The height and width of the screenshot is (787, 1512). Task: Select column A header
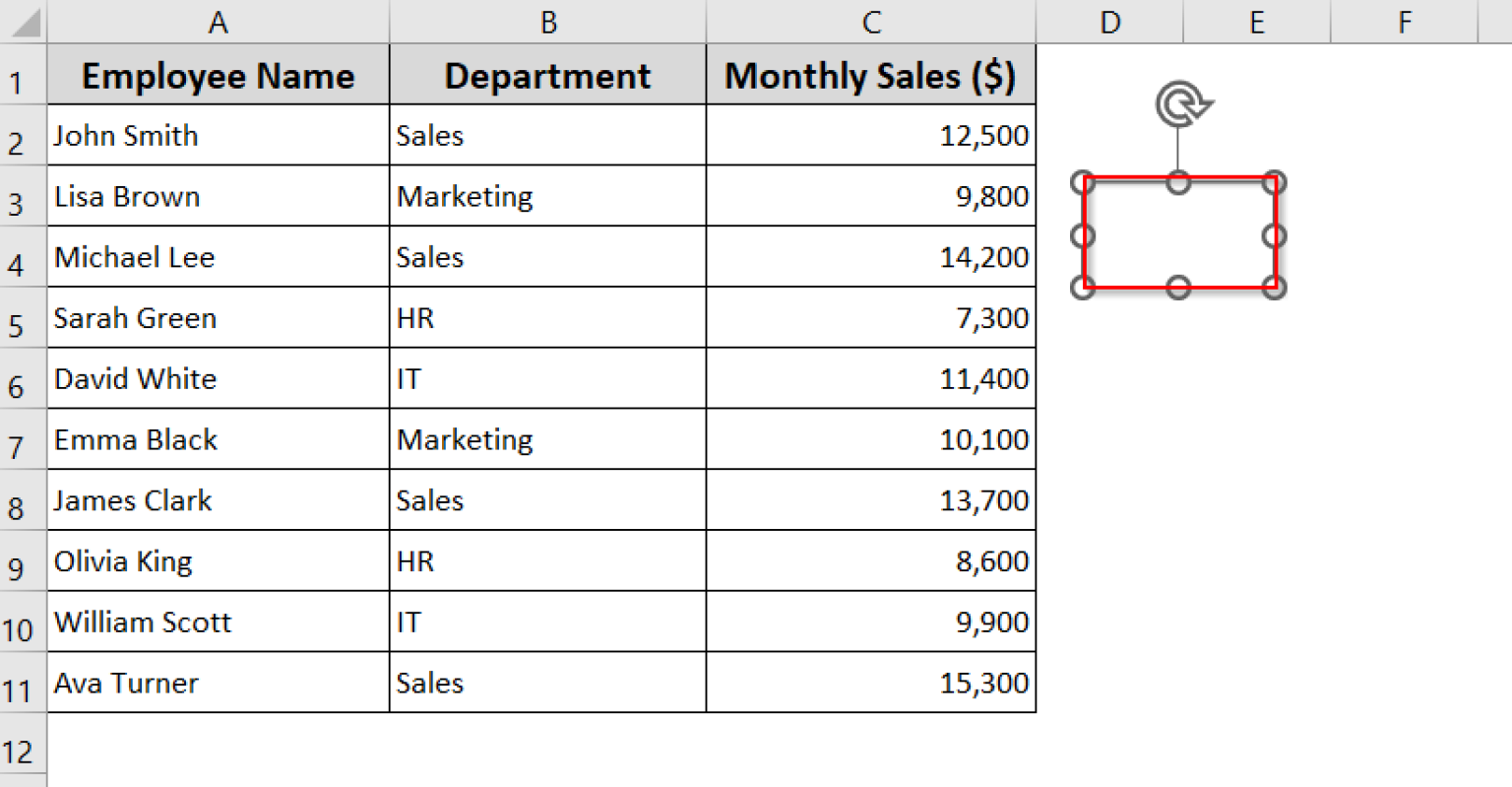(218, 22)
